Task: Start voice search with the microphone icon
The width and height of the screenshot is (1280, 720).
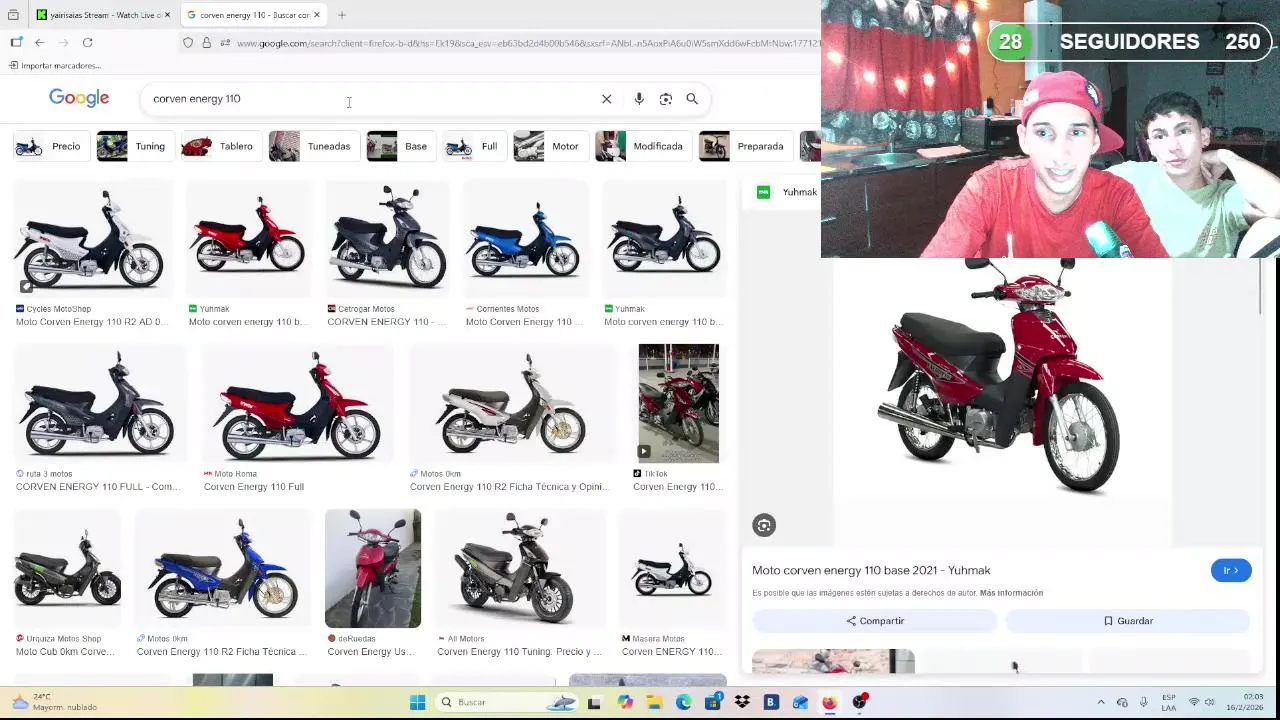Action: pyautogui.click(x=639, y=99)
